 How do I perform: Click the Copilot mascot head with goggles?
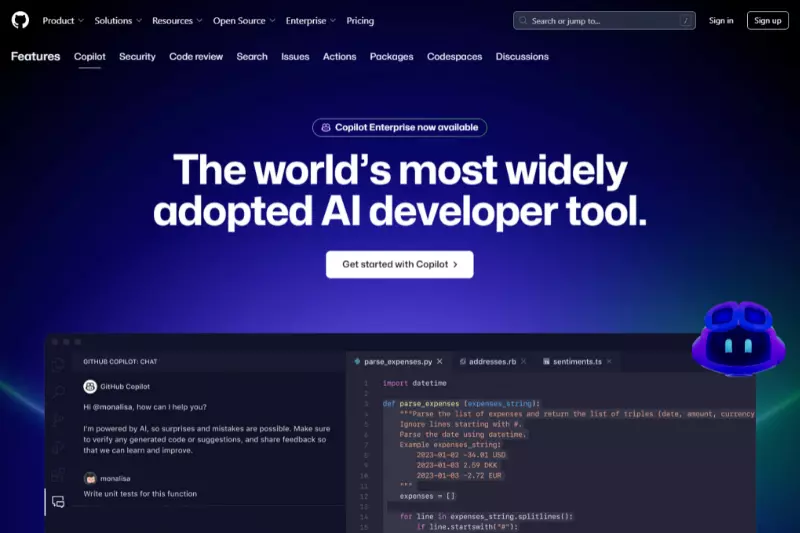(738, 339)
